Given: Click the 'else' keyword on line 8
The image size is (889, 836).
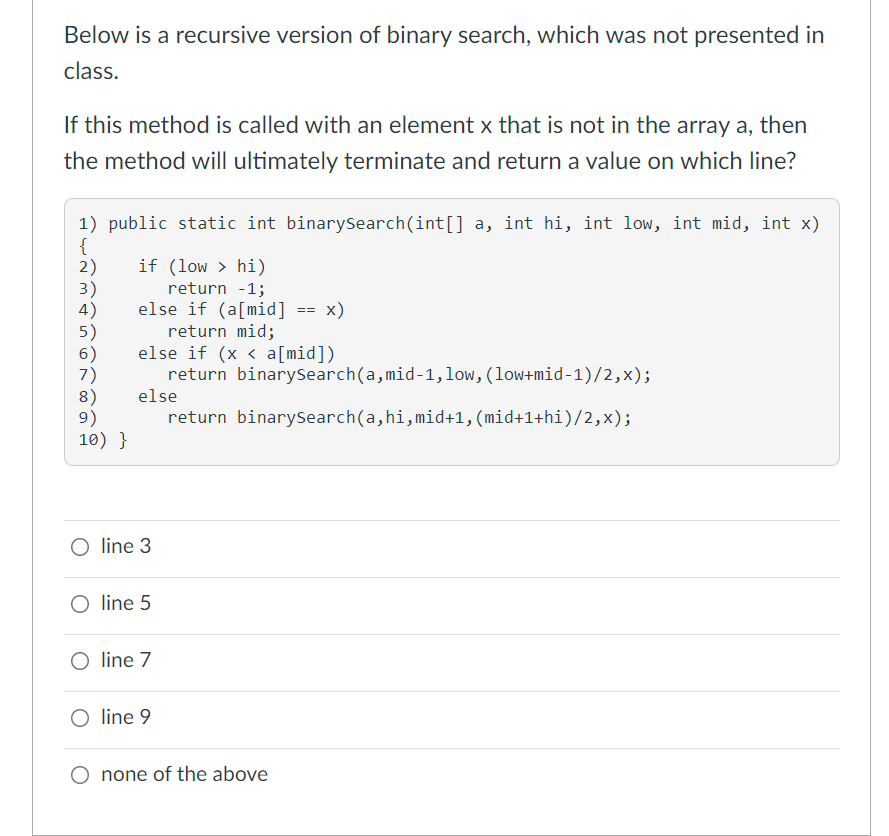Looking at the screenshot, I should coord(152,396).
